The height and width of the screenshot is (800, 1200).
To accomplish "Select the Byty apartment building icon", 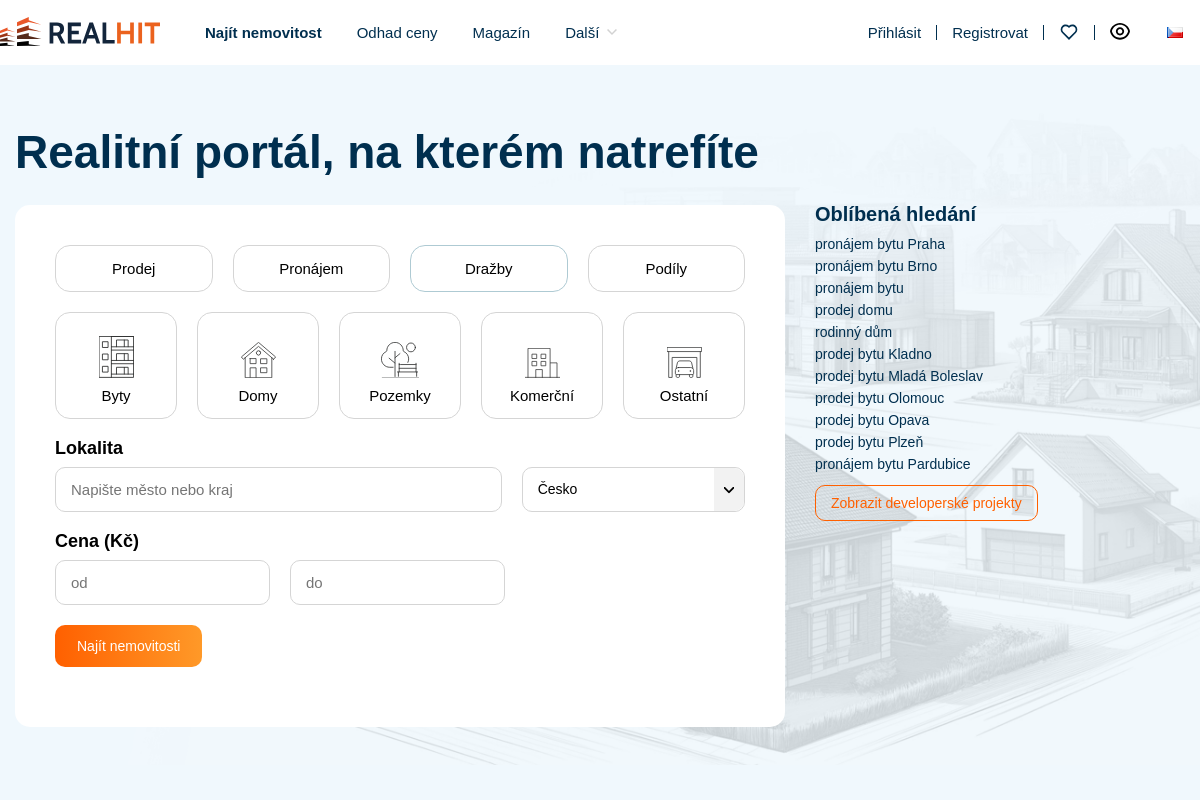I will 116,357.
